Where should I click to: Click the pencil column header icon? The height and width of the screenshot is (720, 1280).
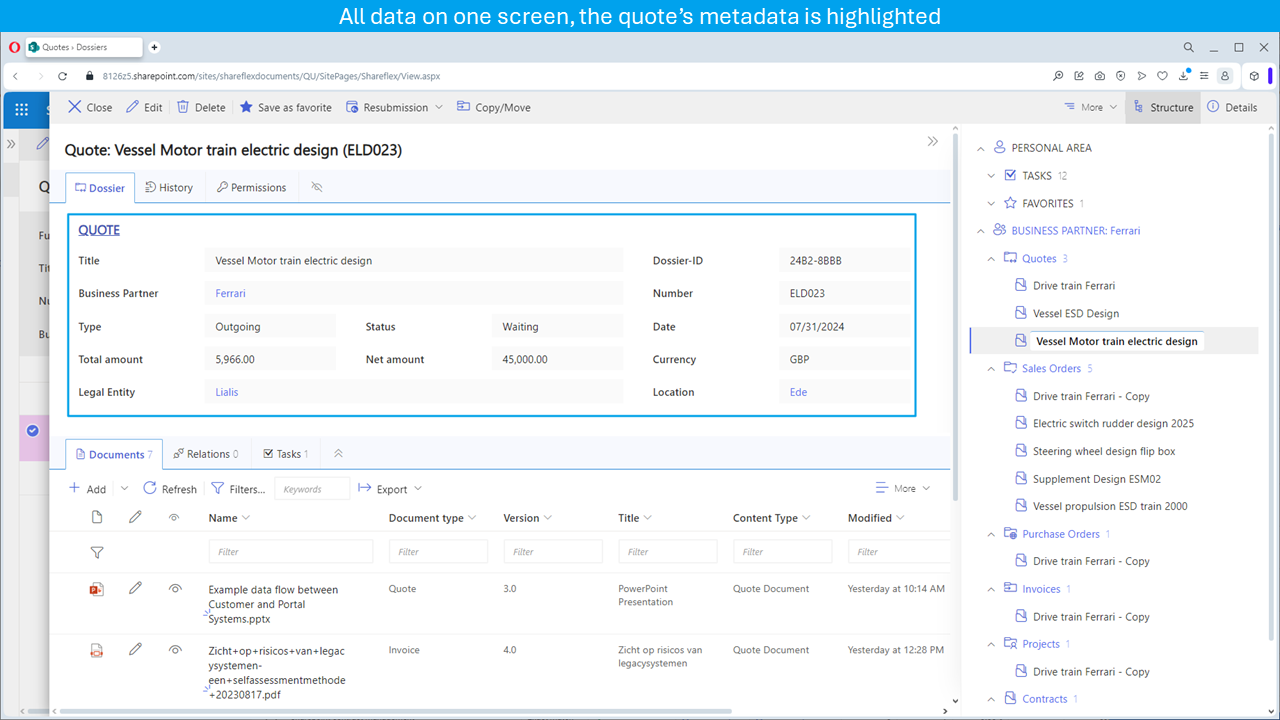(135, 517)
